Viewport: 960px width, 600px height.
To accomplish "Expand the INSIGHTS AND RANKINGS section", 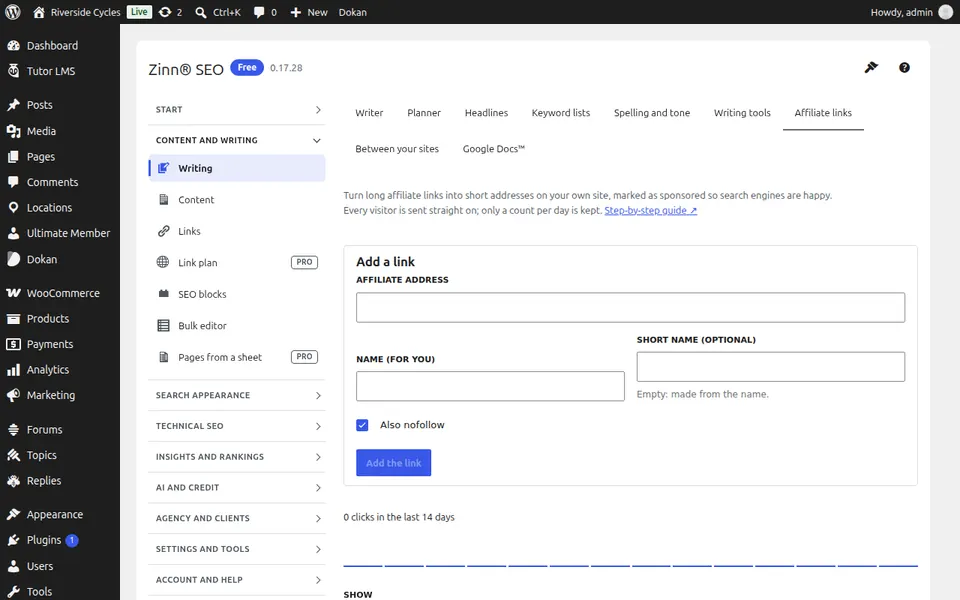I will (x=236, y=457).
